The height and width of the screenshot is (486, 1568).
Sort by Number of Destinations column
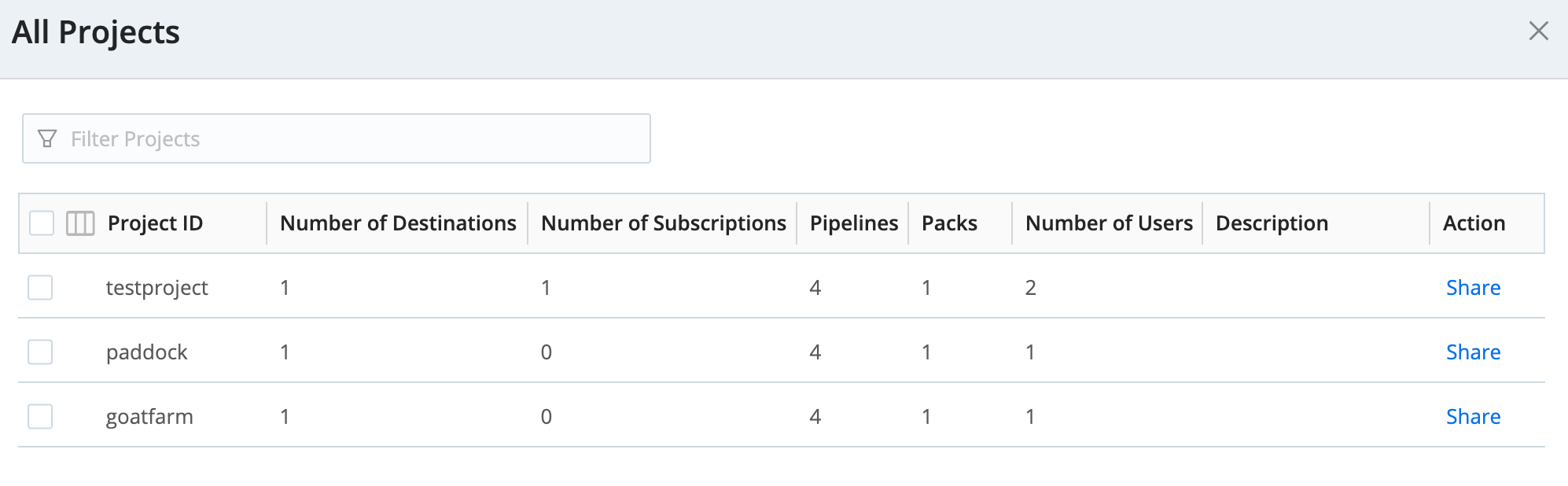pos(397,223)
